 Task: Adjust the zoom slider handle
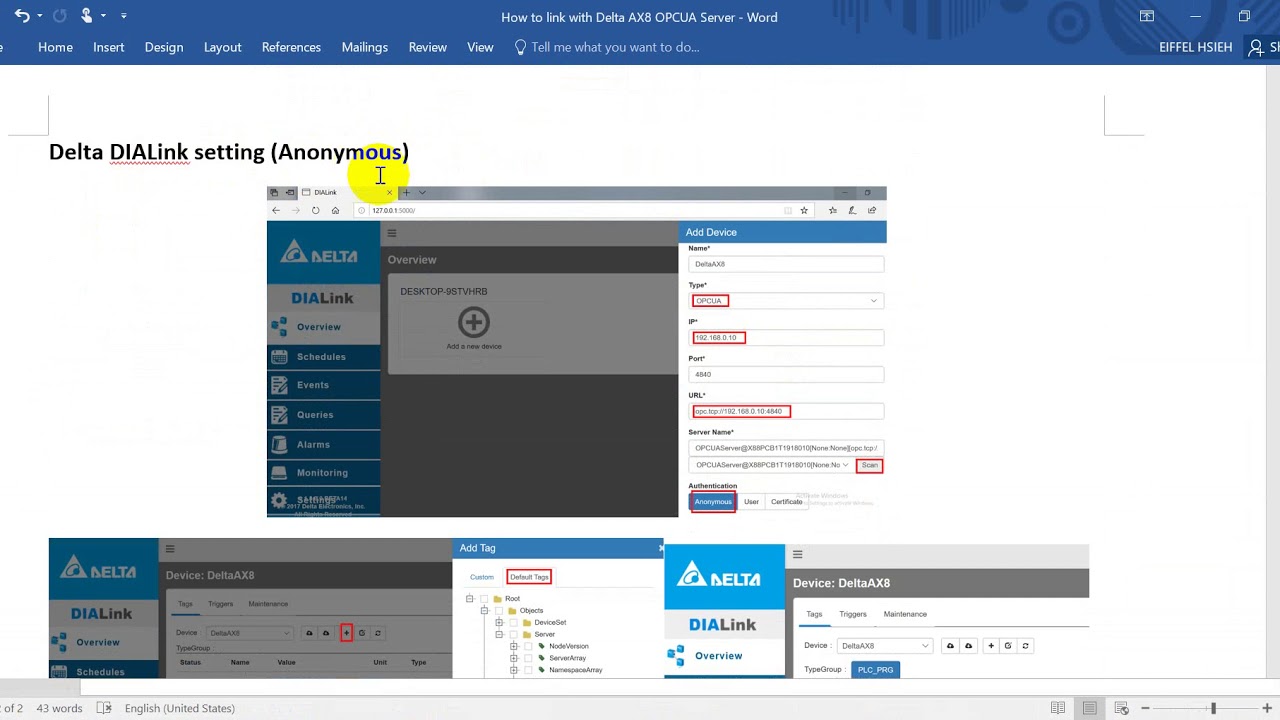pos(1213,708)
